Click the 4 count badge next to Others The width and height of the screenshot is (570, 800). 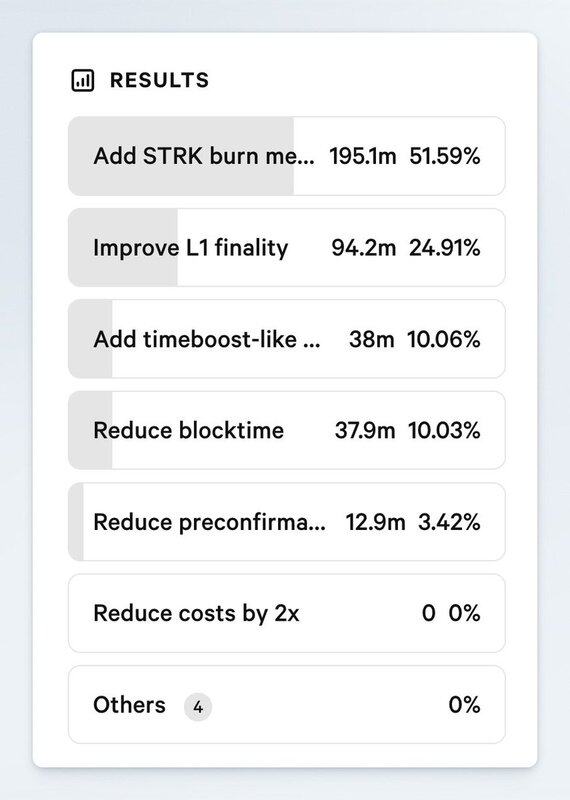198,707
